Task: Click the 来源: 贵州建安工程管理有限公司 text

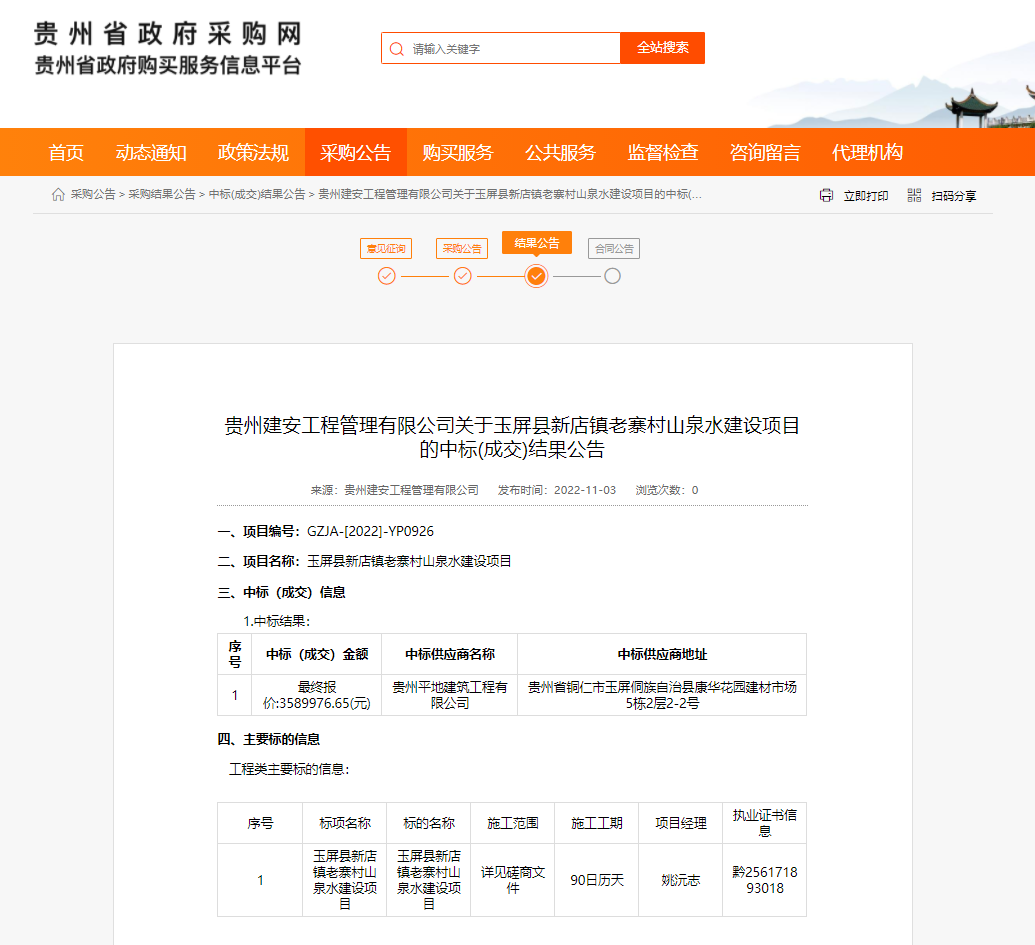Action: tap(395, 490)
